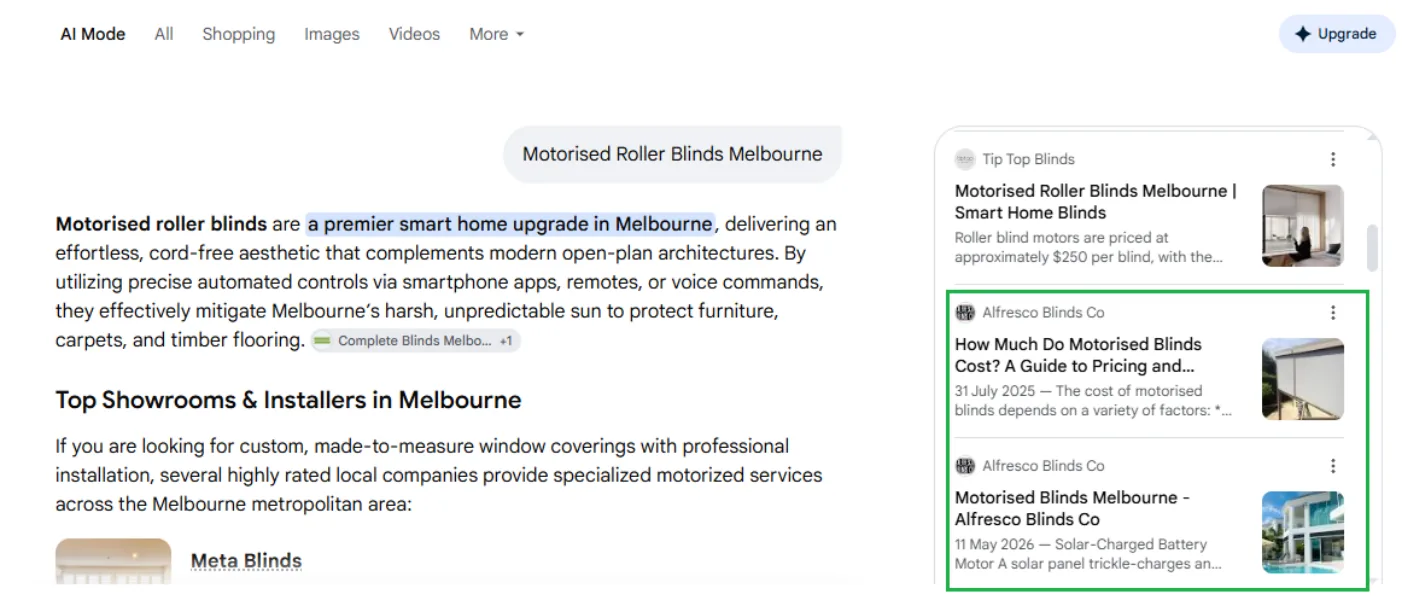
Task: Switch to the AI Mode tab
Action: coord(93,34)
